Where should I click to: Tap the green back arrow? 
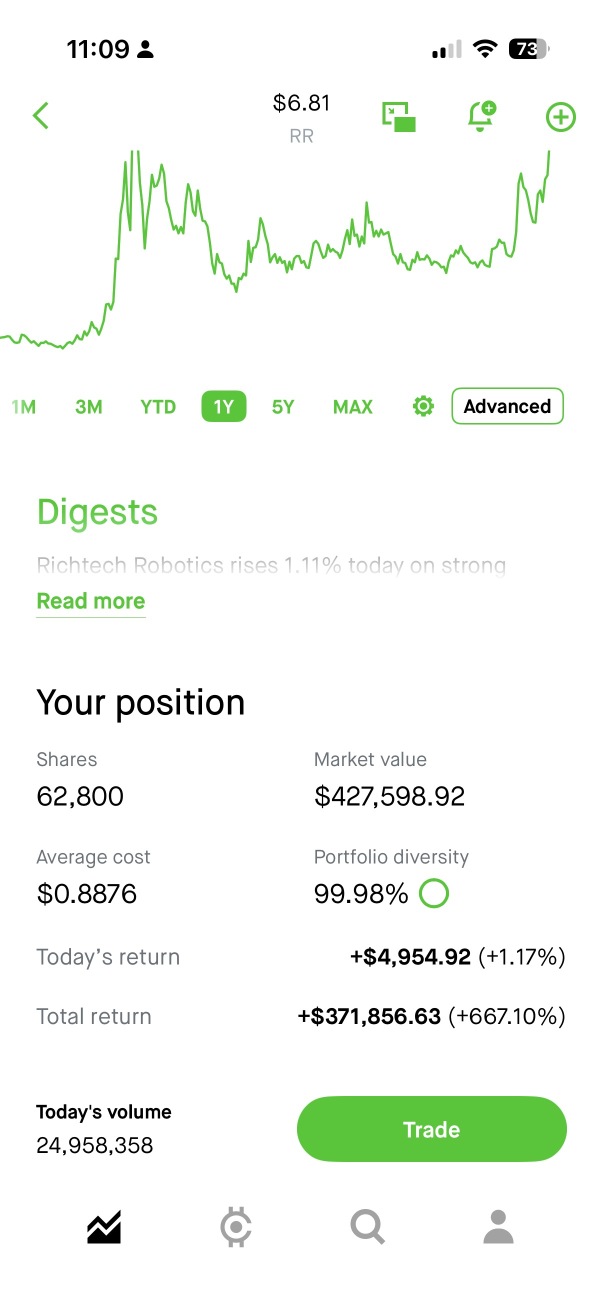(x=41, y=116)
